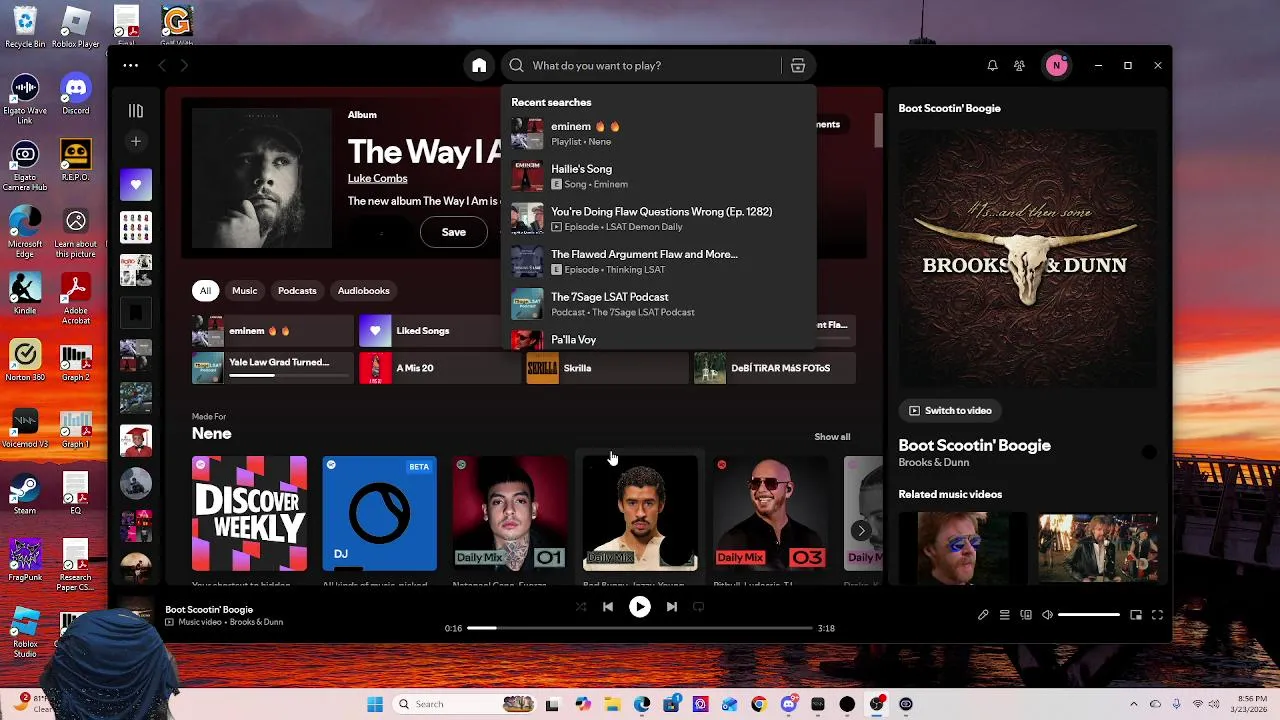Save The Way I Am album
This screenshot has width=1280, height=720.
(454, 232)
